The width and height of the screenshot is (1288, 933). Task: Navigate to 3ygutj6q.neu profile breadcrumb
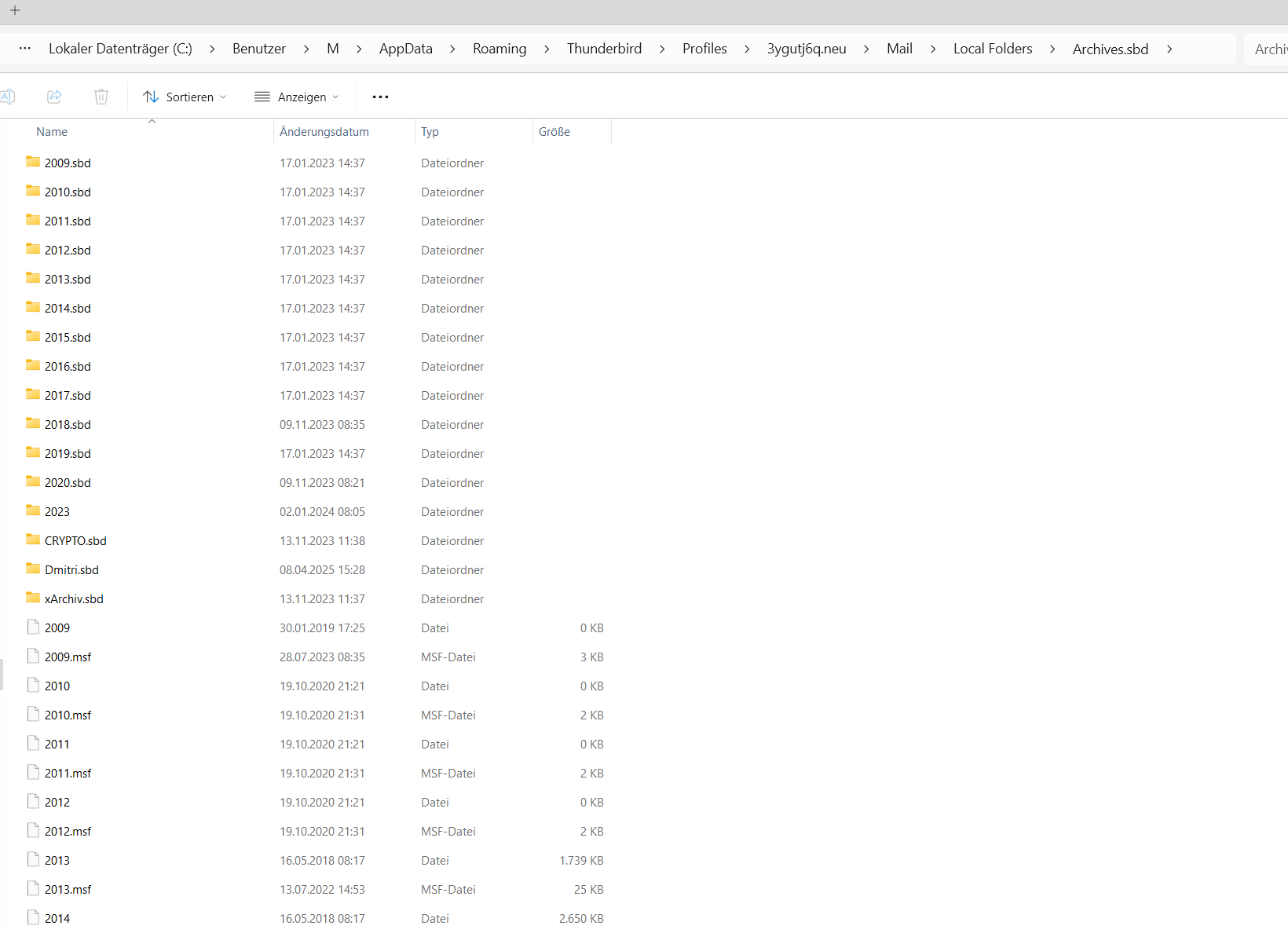click(807, 49)
